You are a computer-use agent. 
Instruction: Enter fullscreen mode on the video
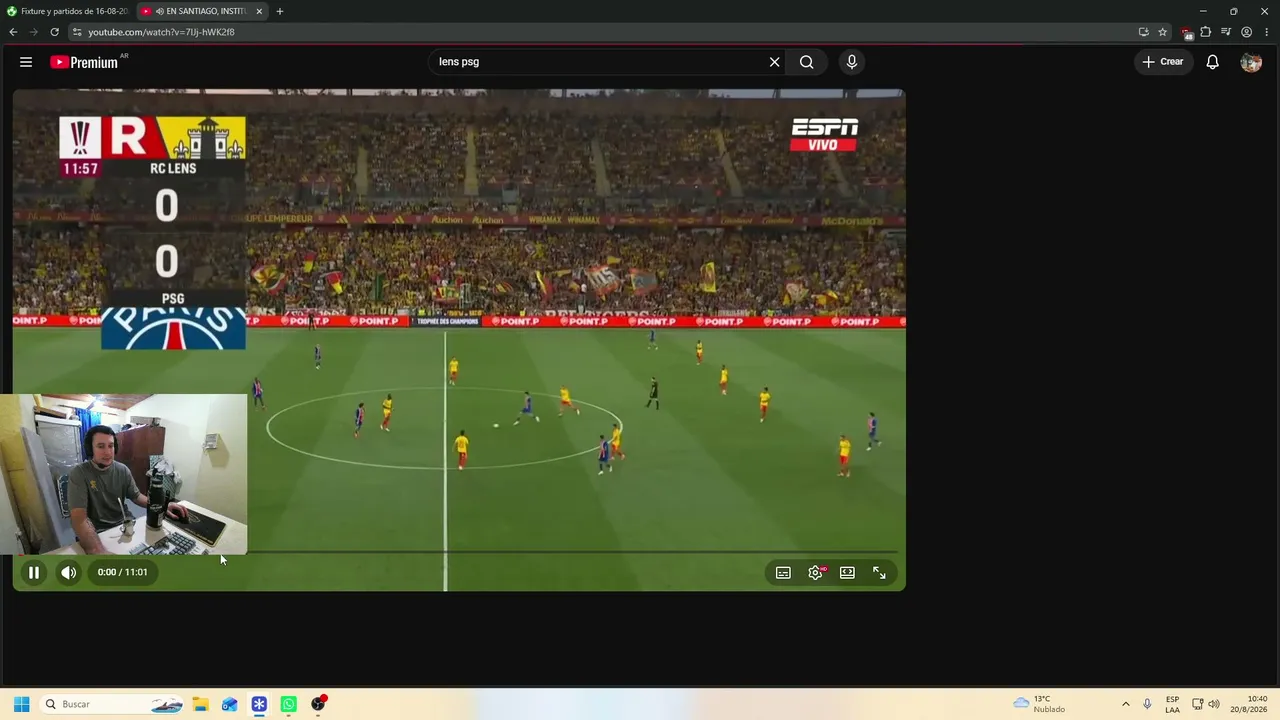[x=879, y=573]
